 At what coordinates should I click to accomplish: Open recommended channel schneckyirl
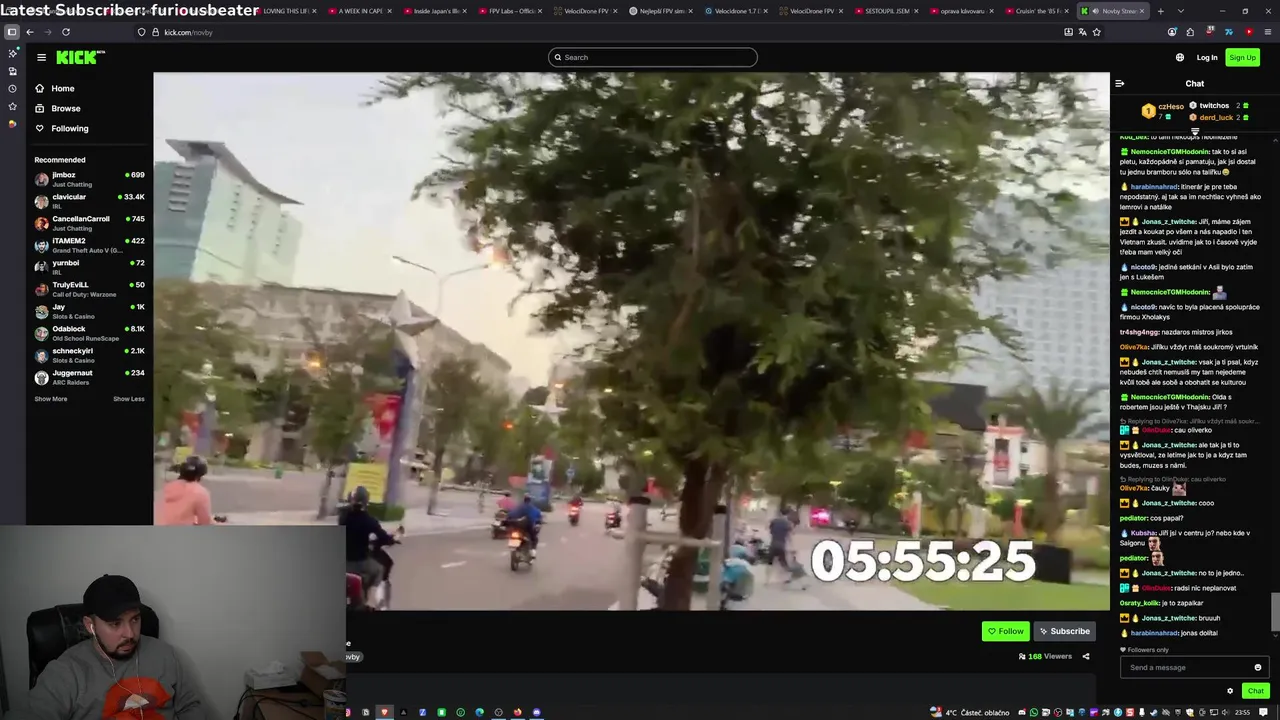click(89, 355)
